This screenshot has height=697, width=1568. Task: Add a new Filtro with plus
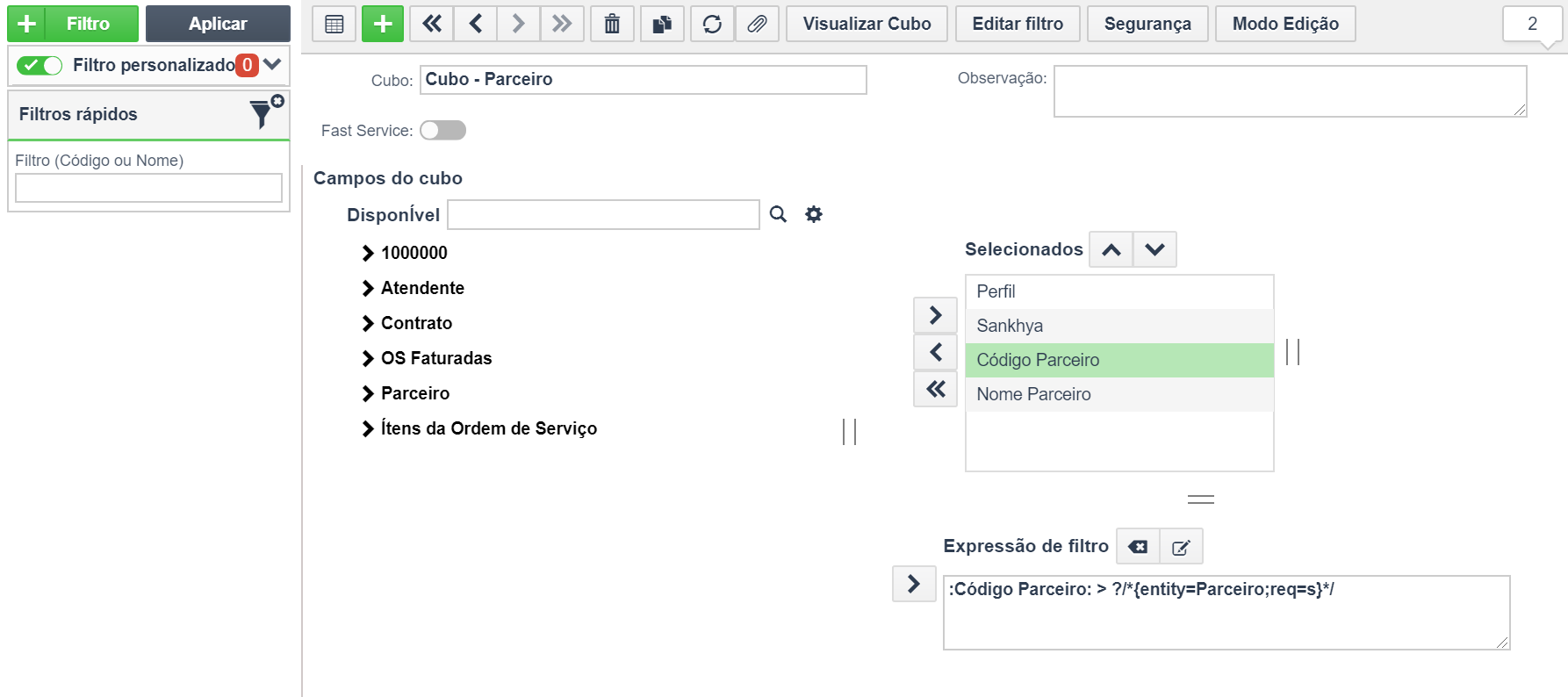[26, 24]
